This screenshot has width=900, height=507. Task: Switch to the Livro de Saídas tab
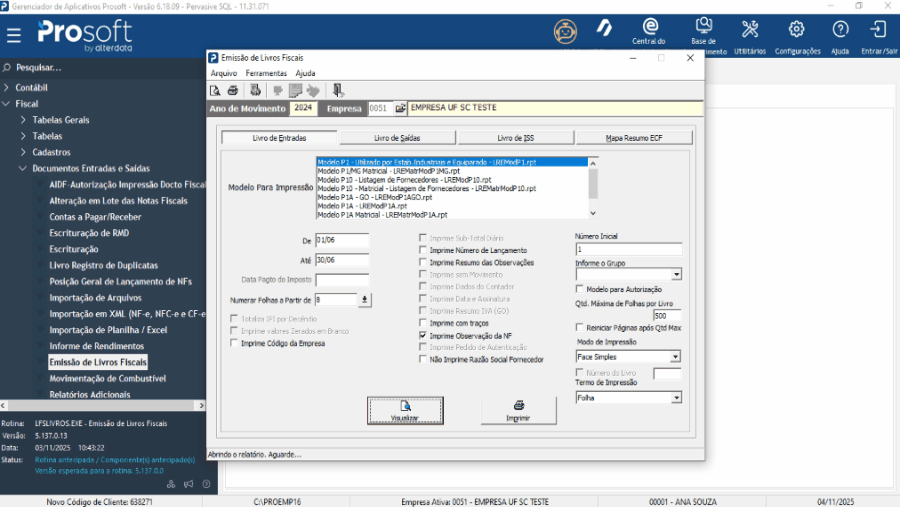click(397, 138)
